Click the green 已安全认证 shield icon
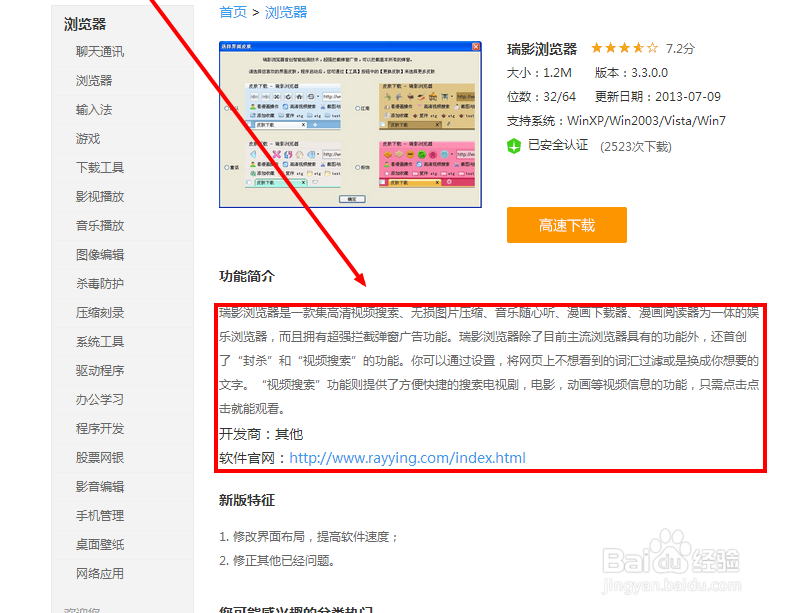 point(514,146)
